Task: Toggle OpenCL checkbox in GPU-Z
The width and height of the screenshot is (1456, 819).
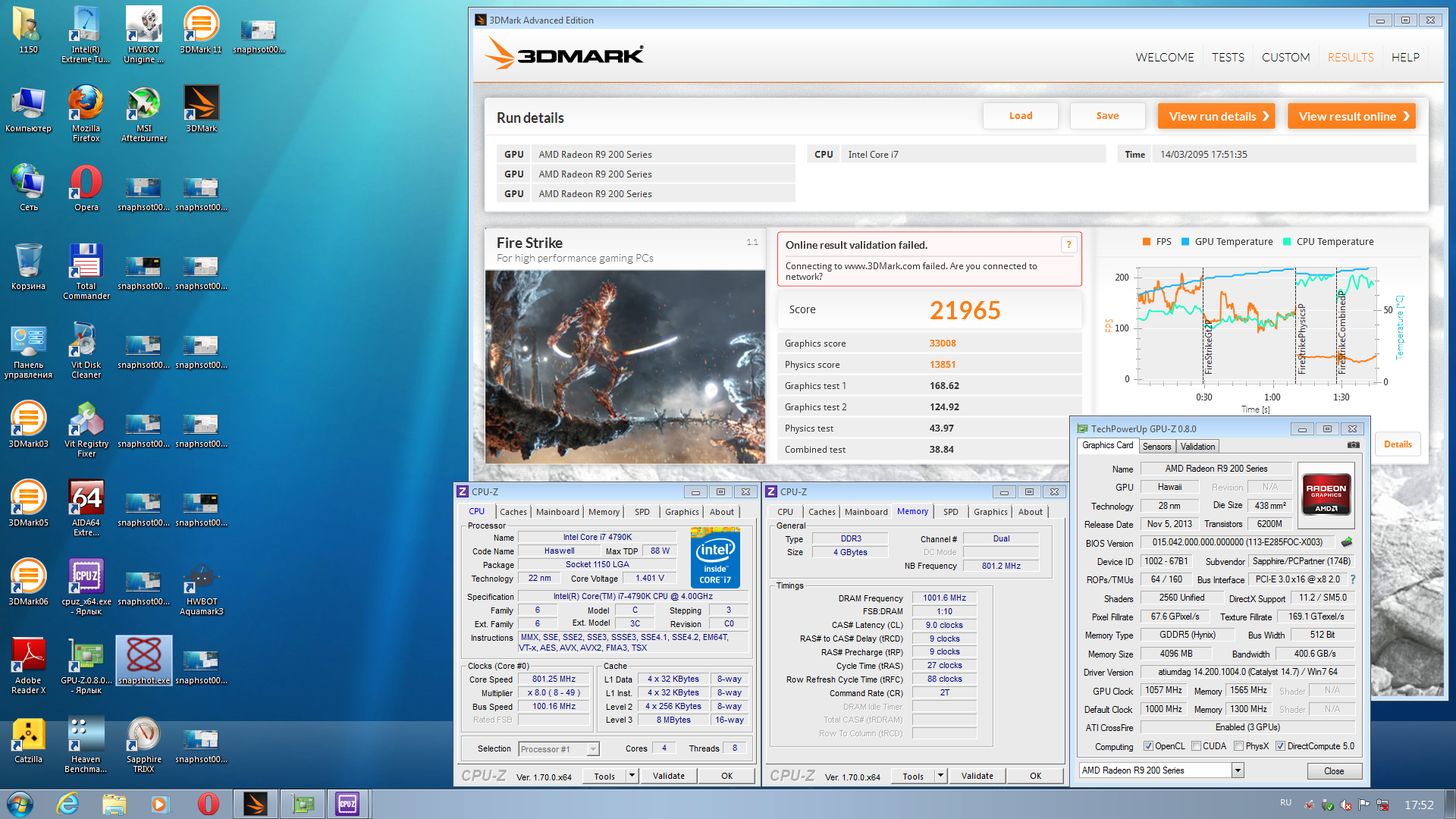Action: pos(1148,746)
